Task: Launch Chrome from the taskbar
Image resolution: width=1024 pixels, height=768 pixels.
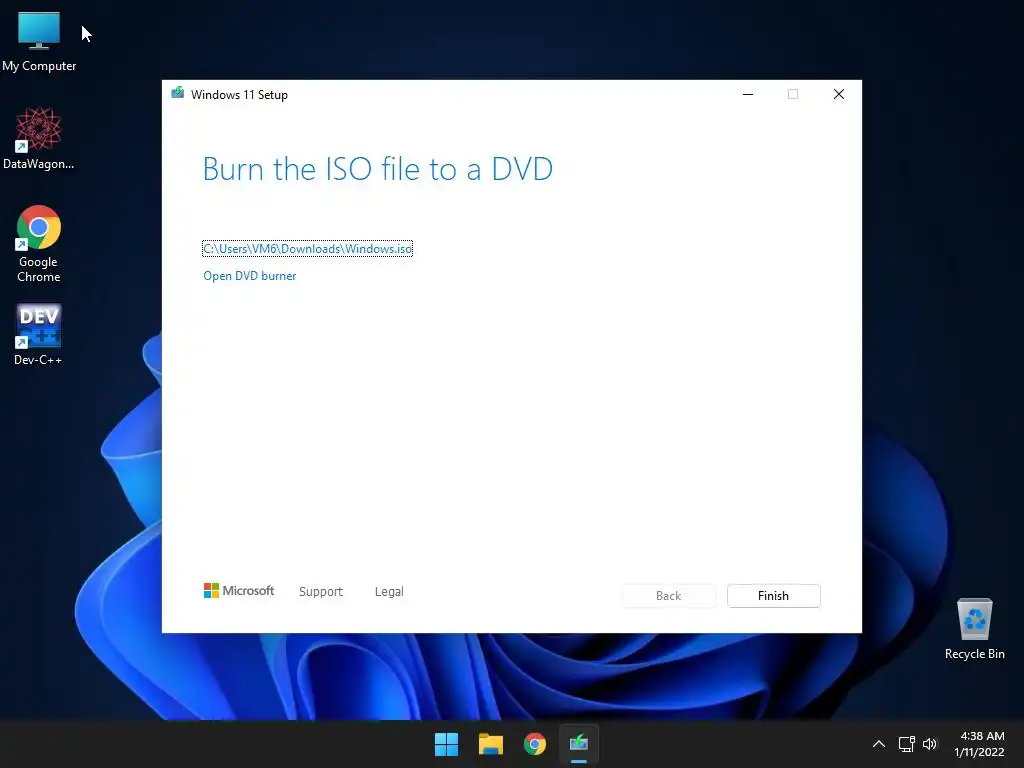Action: tap(535, 744)
